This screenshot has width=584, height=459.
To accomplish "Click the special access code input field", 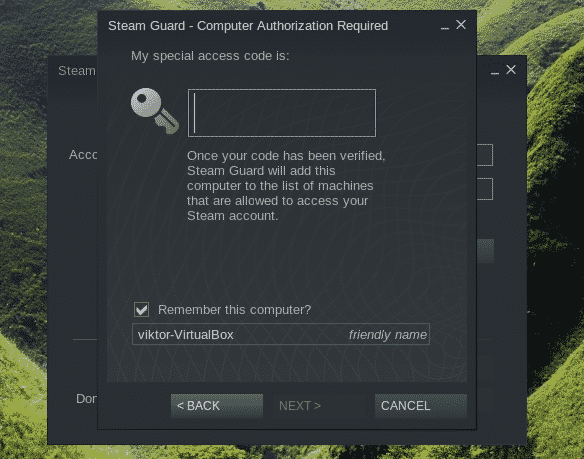I will [282, 113].
